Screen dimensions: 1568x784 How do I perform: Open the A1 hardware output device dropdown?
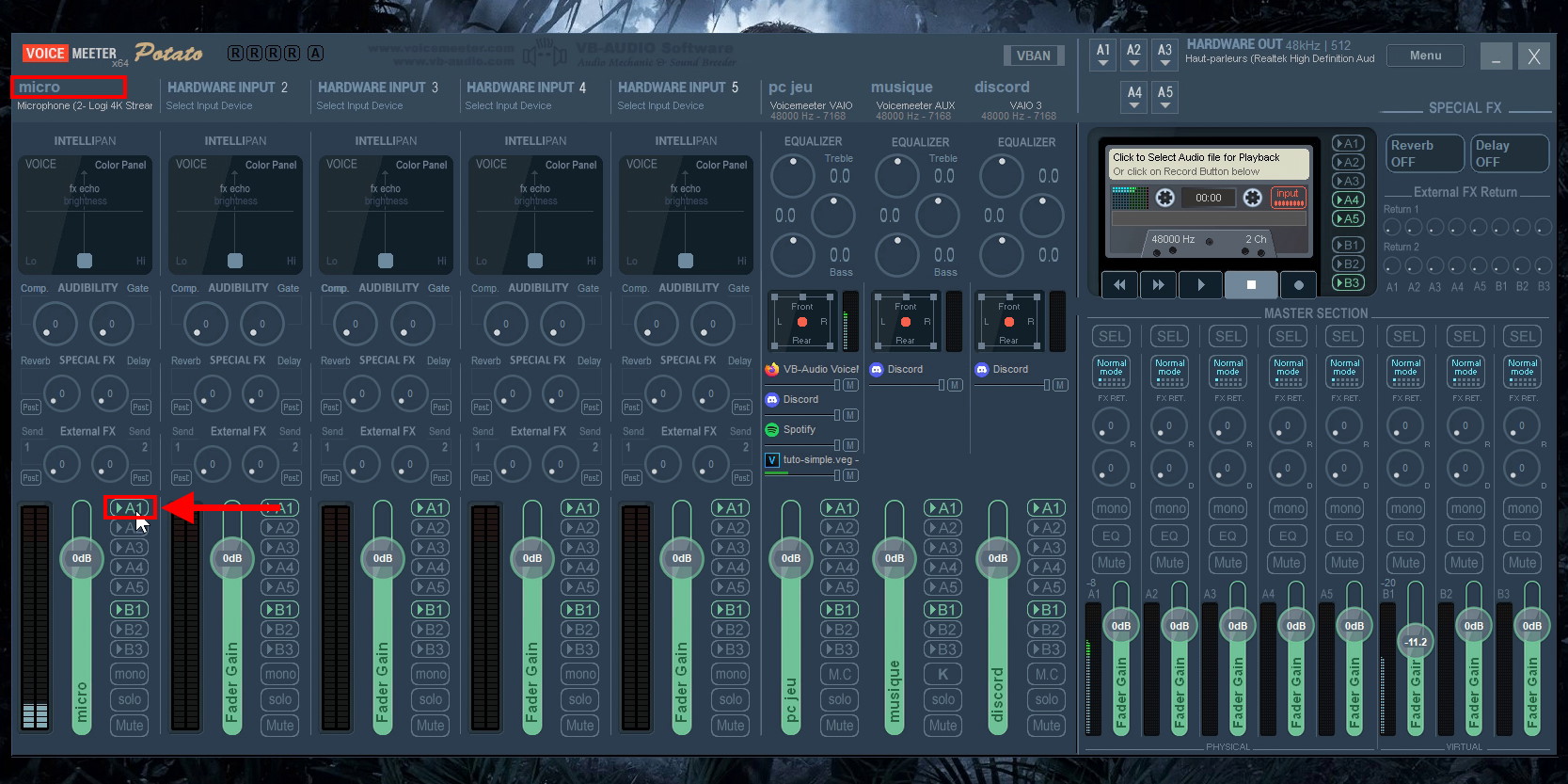(x=1103, y=56)
